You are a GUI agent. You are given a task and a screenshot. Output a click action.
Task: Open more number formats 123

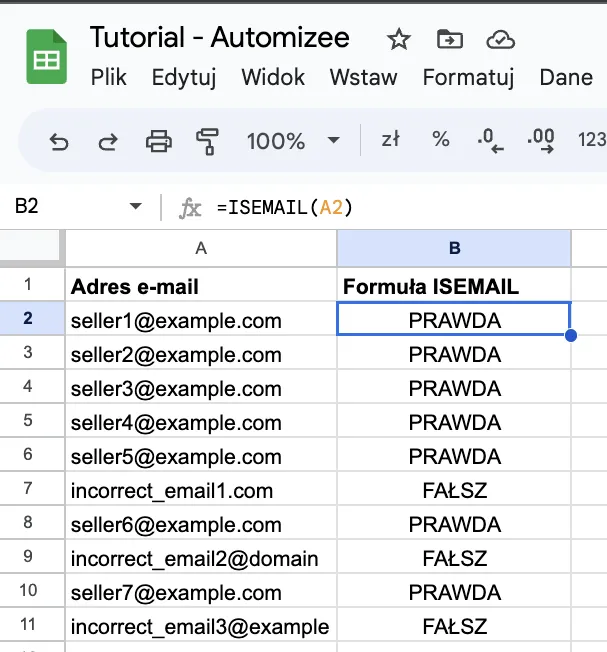(592, 140)
